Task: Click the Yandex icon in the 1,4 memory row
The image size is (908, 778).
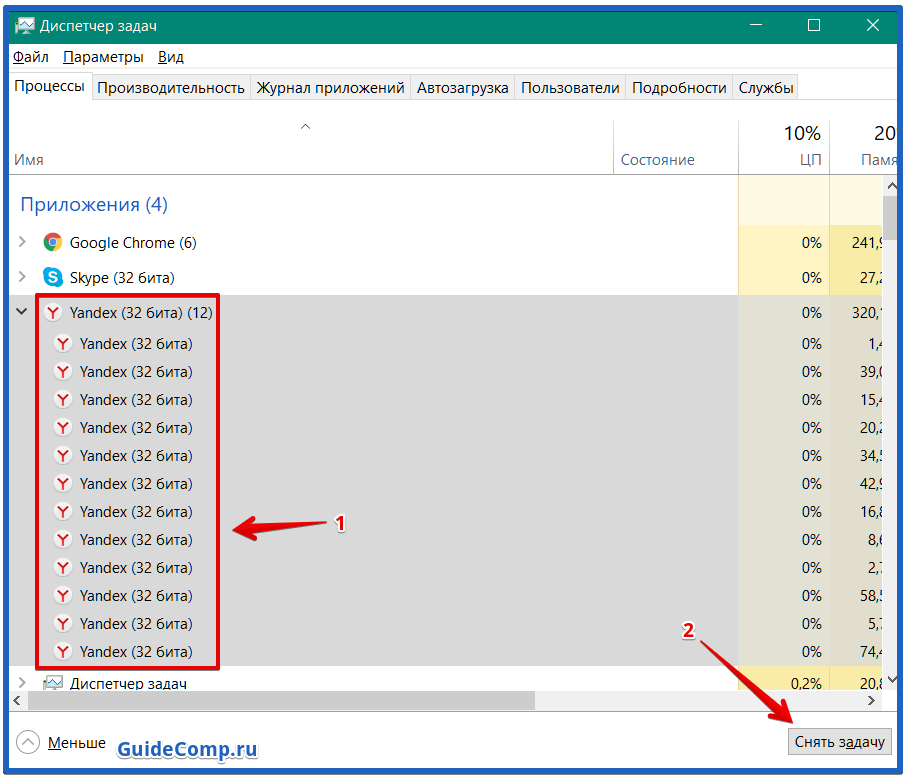Action: (63, 344)
